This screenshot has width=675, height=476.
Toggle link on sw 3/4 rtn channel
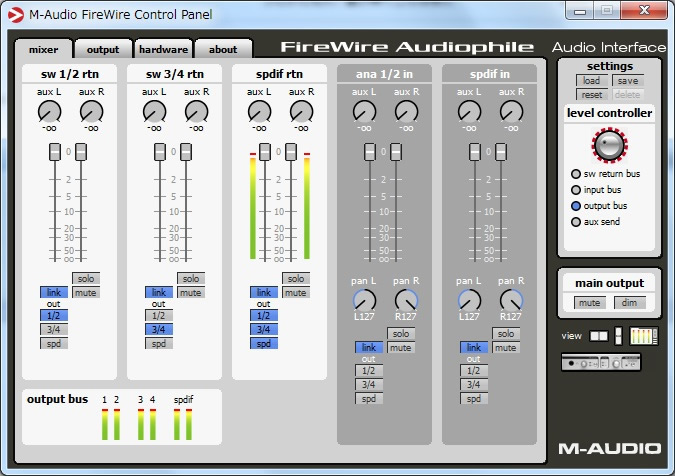tap(159, 293)
